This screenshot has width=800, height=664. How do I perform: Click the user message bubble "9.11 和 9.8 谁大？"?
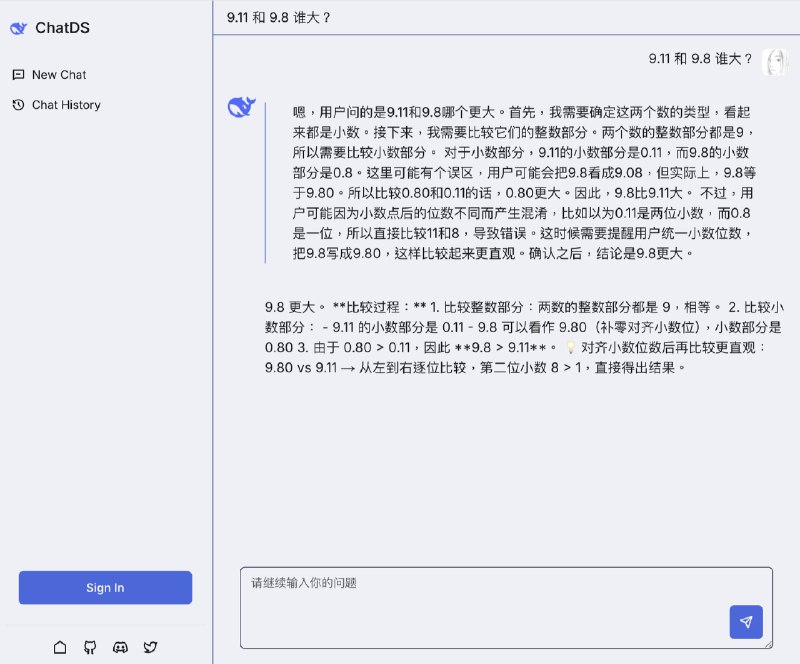(x=701, y=59)
